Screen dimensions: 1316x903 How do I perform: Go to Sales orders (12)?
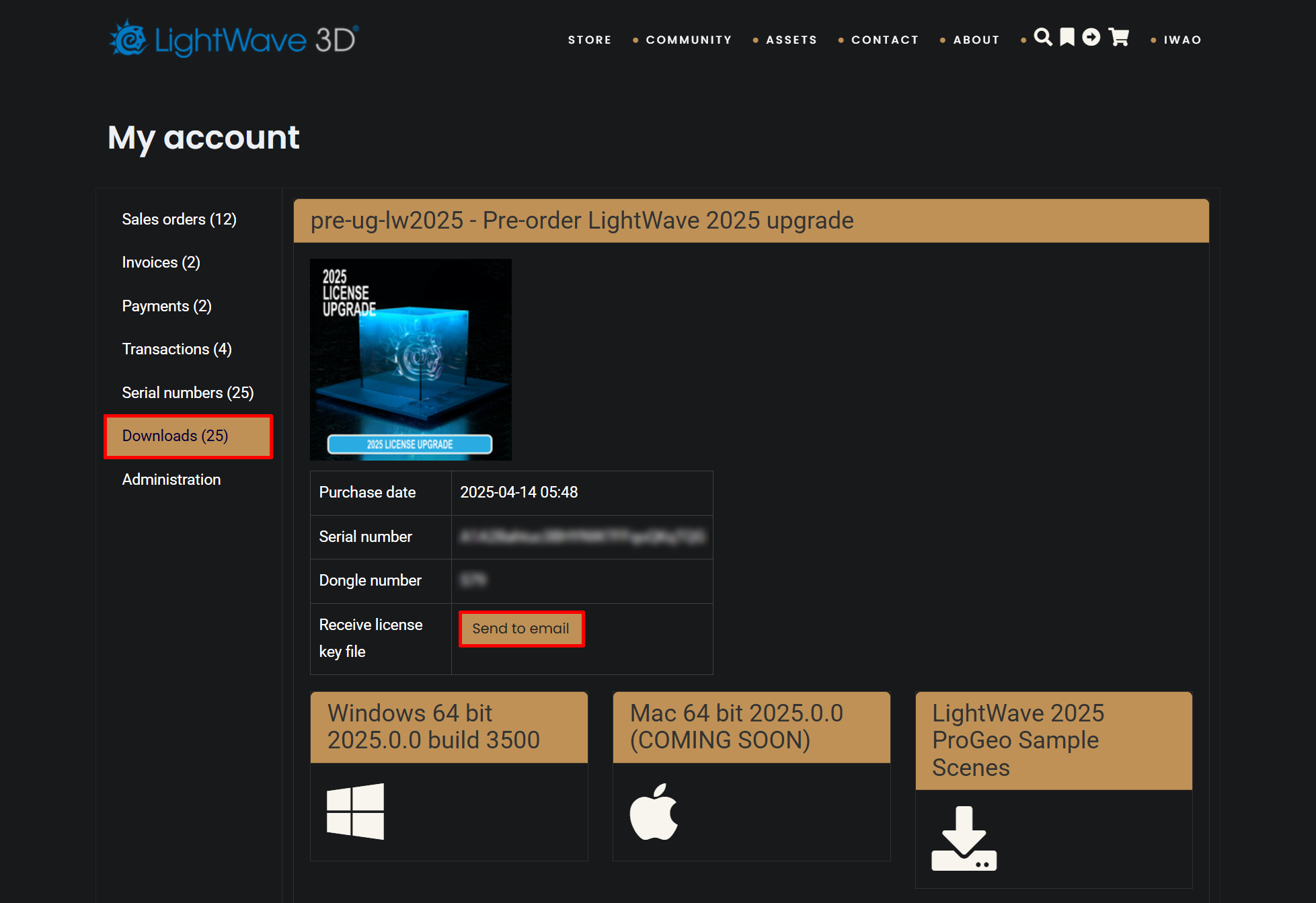point(179,219)
